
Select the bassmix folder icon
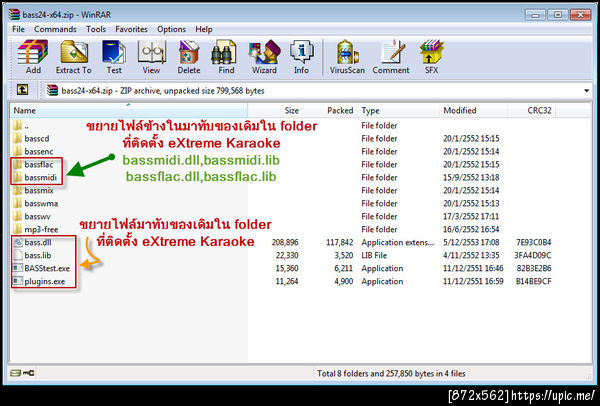click(x=17, y=190)
